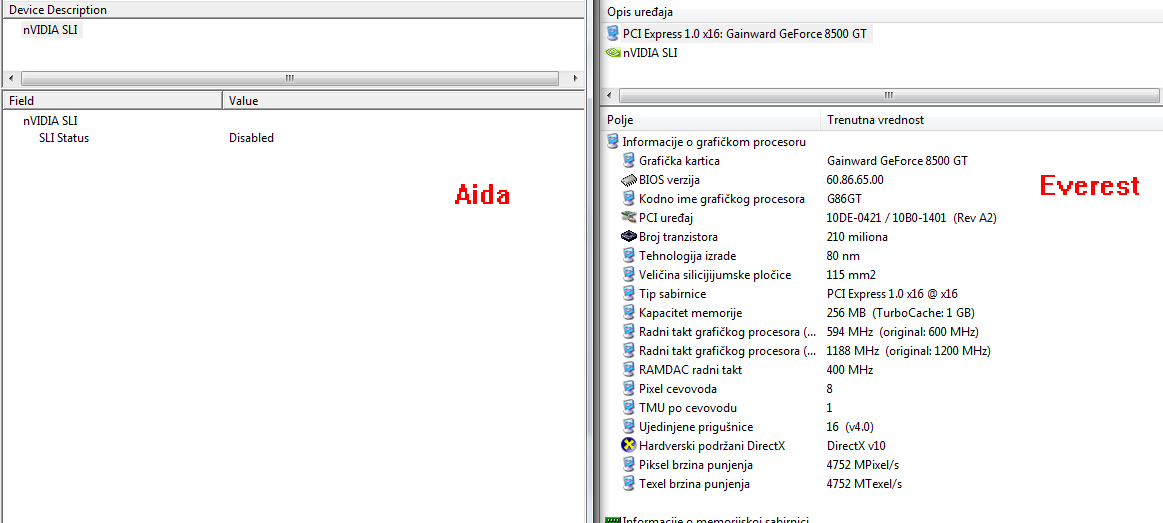The image size is (1163, 523).
Task: Click the Kodno ime grafičkog procesora icon
Action: pyautogui.click(x=628, y=199)
